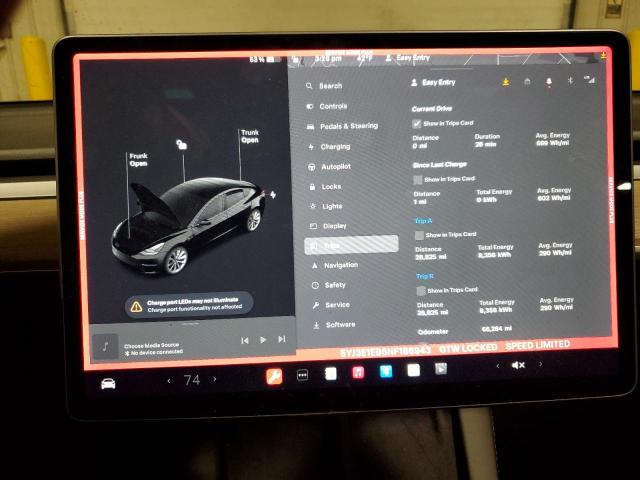Increase cabin temperature with right arrow

coord(215,379)
